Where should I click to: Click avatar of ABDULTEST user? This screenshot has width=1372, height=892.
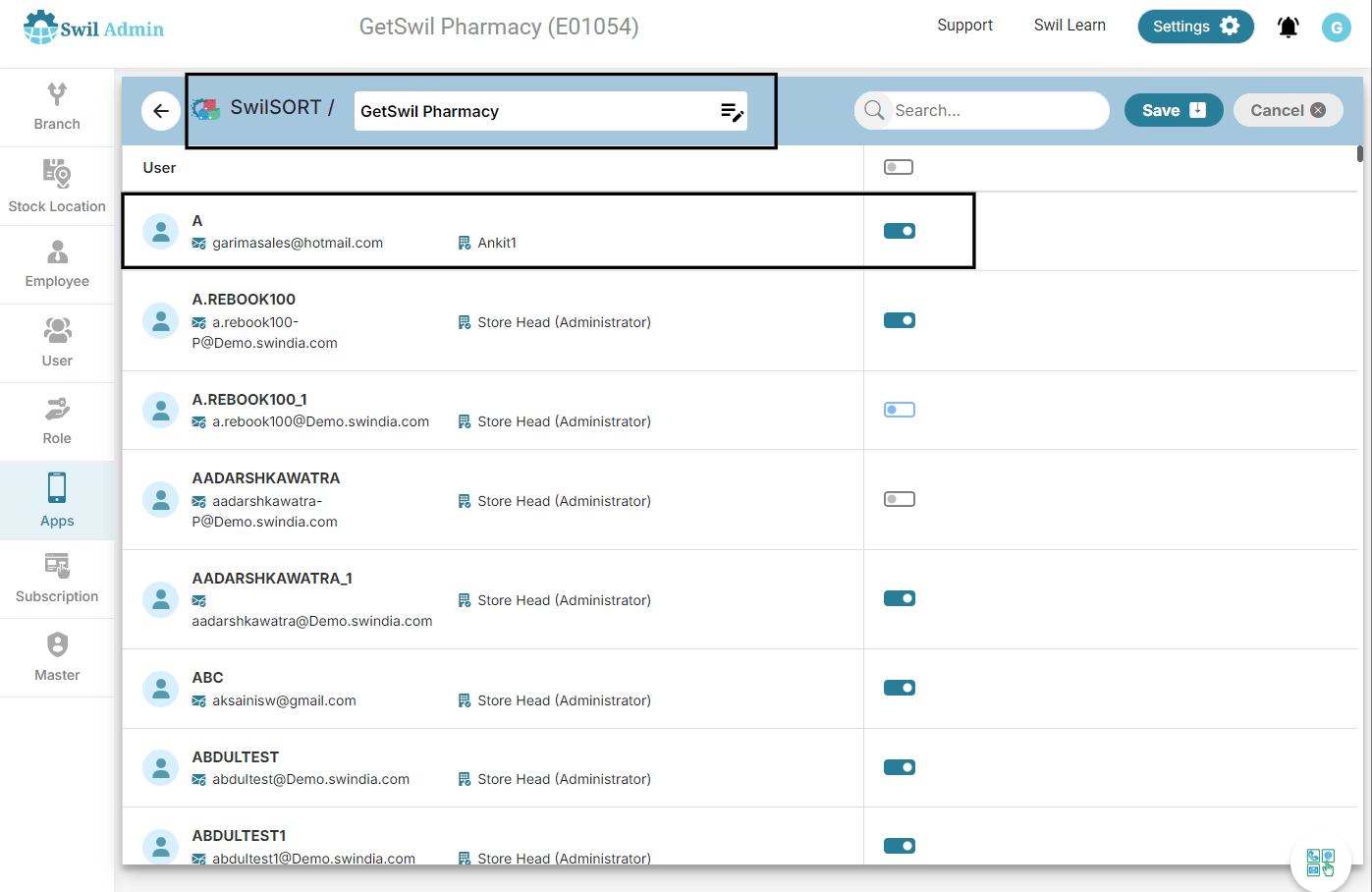(160, 767)
